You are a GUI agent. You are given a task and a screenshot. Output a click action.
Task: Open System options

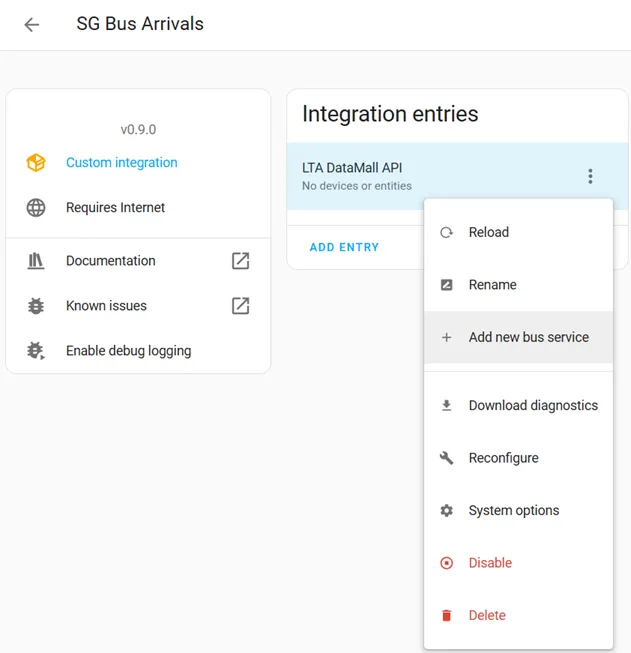click(518, 510)
